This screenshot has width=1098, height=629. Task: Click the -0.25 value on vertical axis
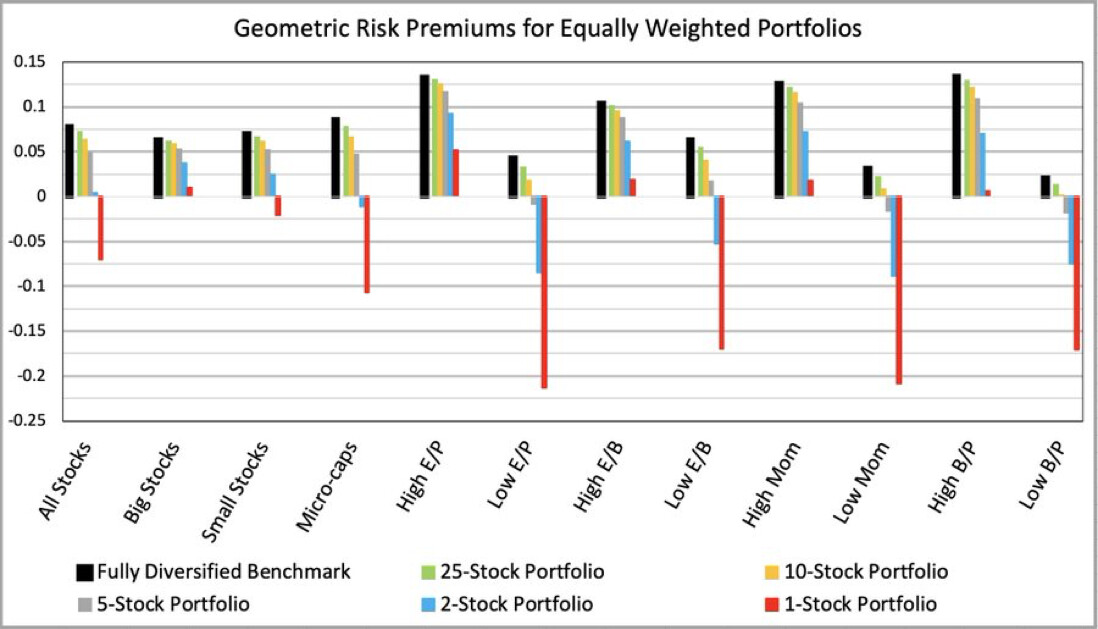pyautogui.click(x=41, y=421)
